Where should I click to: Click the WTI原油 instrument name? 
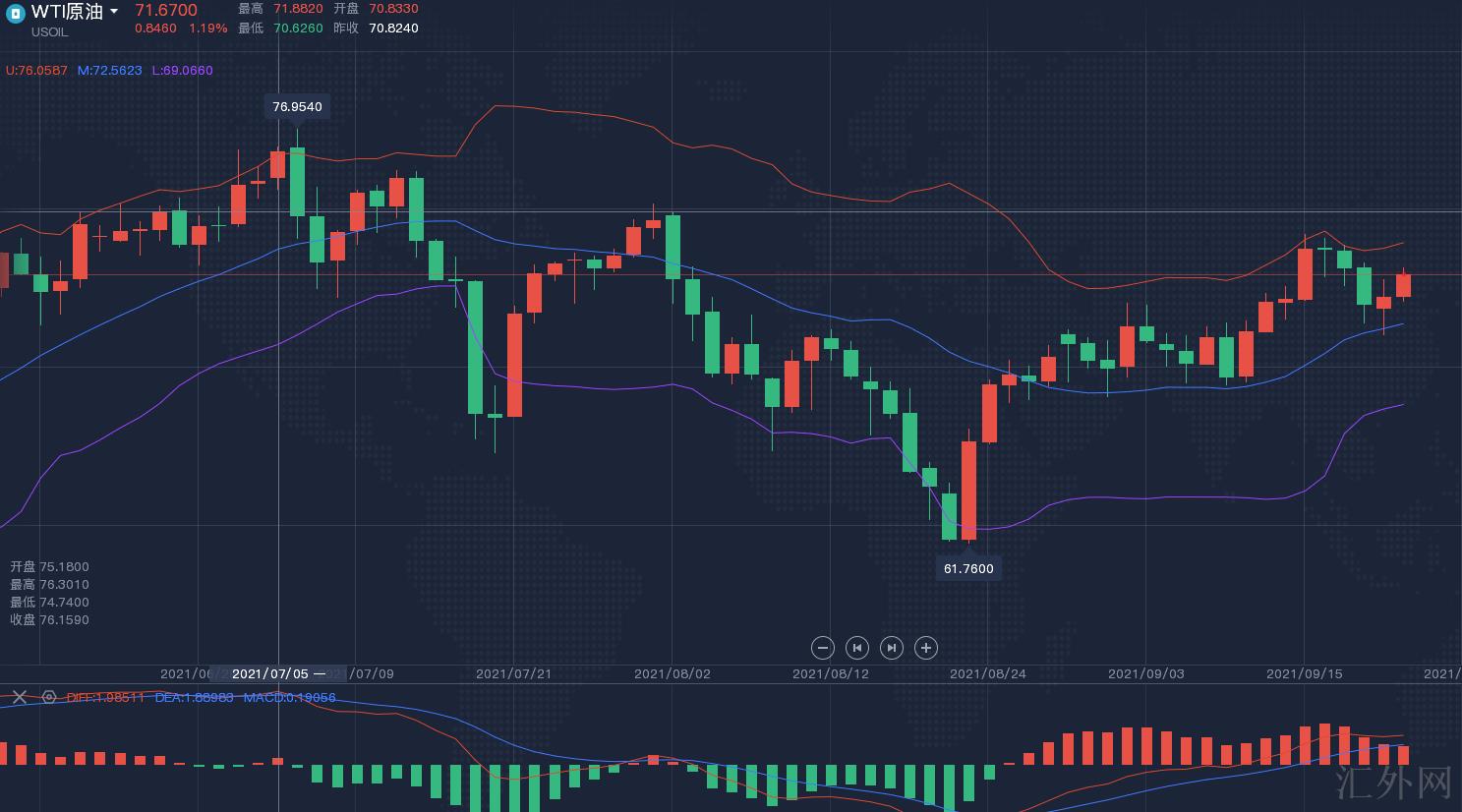point(67,12)
